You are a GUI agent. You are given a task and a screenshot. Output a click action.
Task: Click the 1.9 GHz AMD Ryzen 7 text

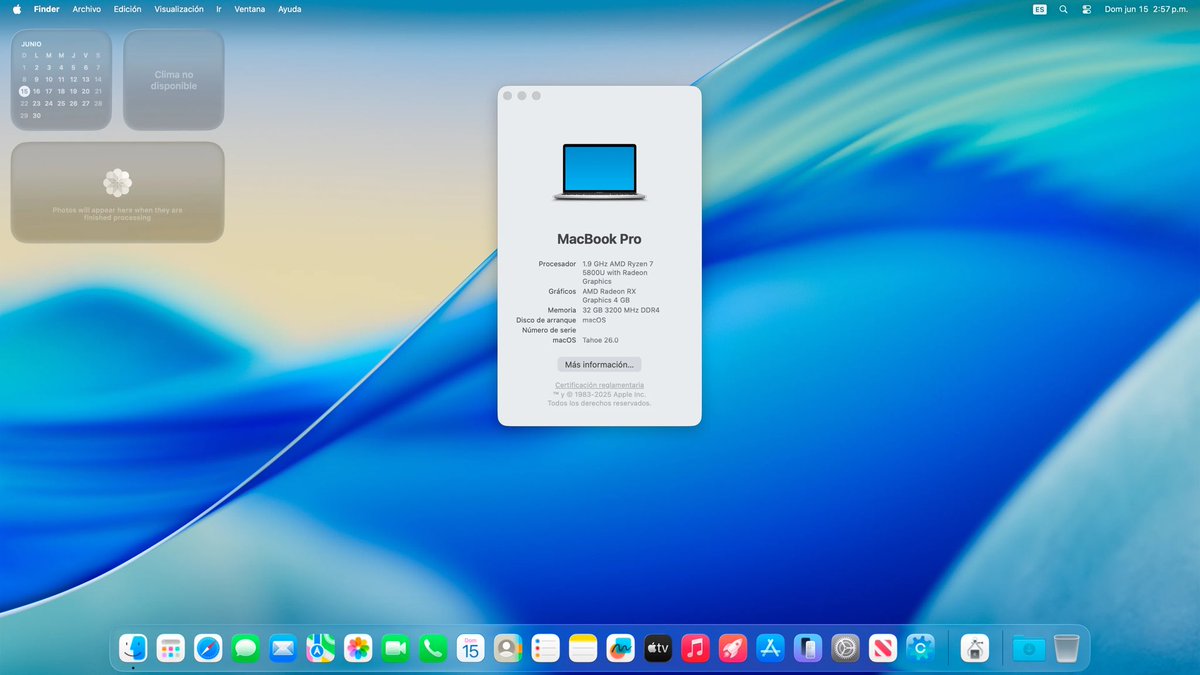tap(617, 264)
